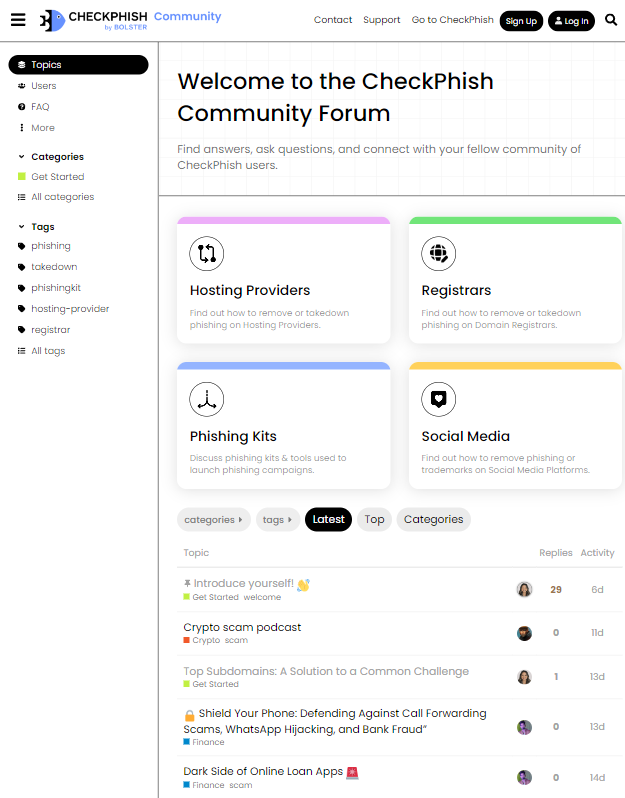
Task: Click the Hosting Providers card icon
Action: 207,253
